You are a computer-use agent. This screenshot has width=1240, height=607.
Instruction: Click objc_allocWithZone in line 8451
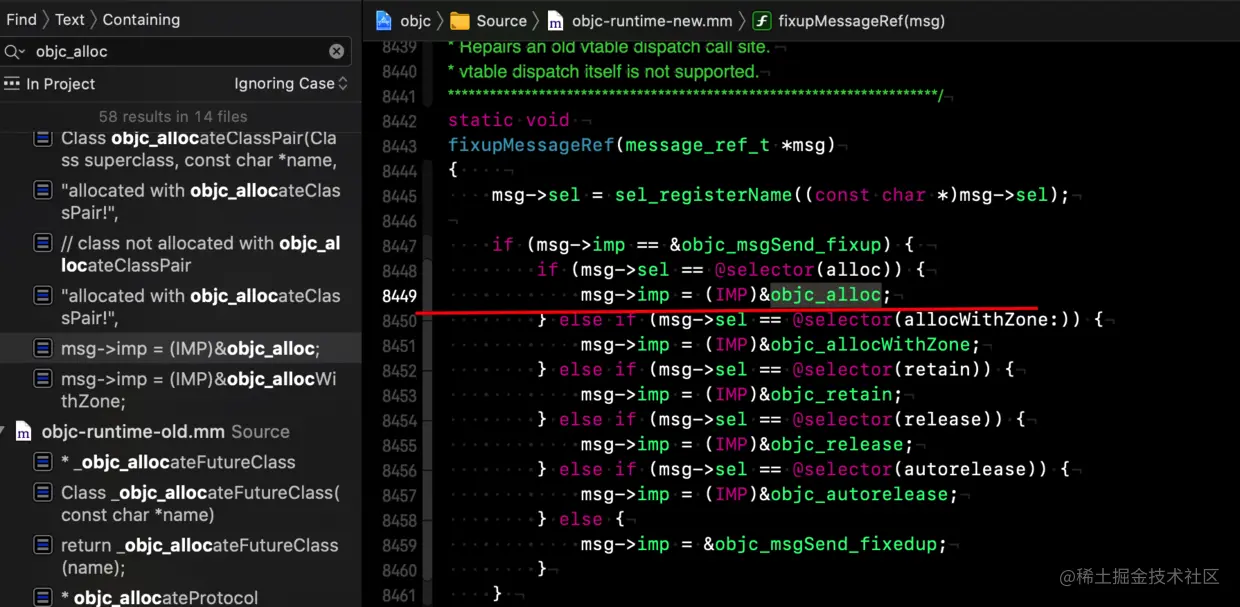click(x=869, y=345)
